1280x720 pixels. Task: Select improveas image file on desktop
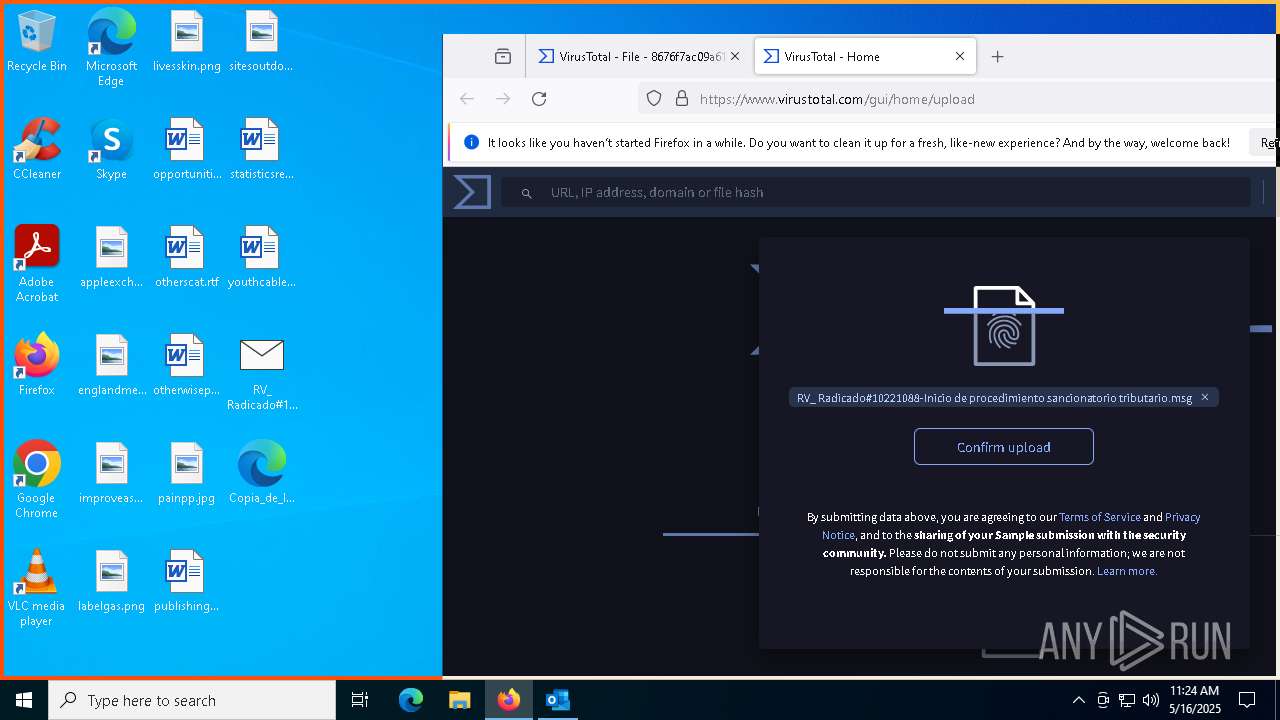pos(111,474)
